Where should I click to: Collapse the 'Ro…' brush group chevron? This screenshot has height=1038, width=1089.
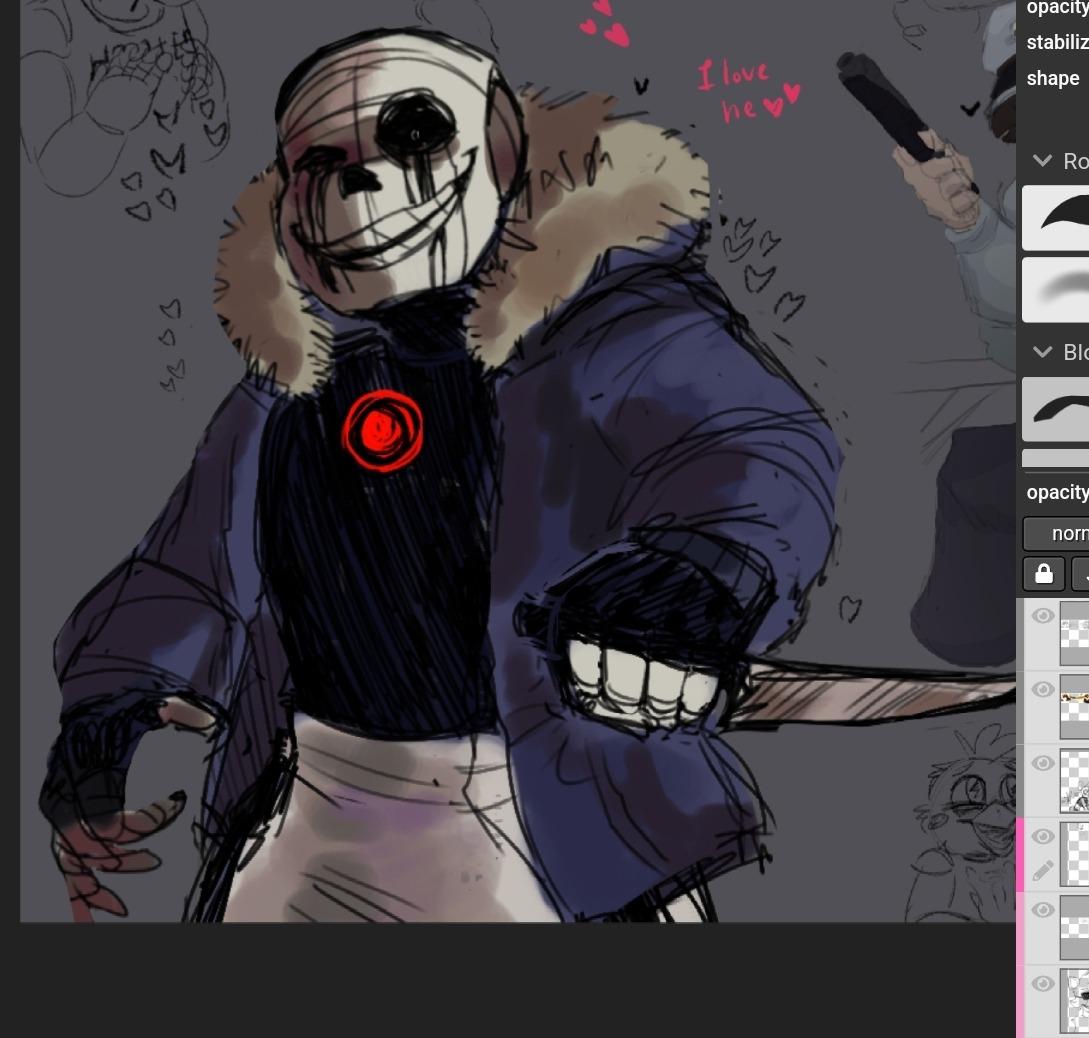(x=1043, y=161)
